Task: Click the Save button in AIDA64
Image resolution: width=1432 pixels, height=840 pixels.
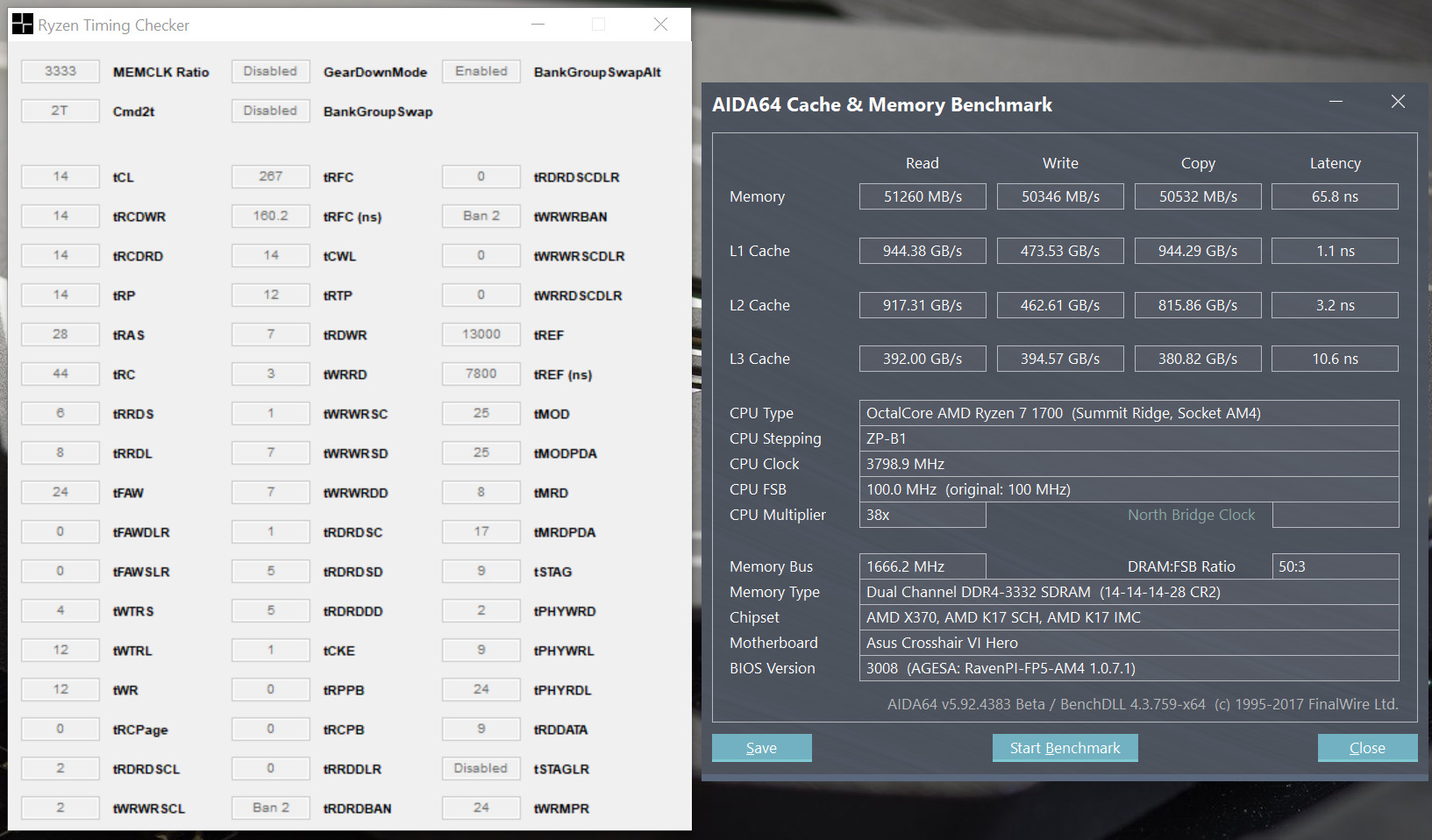Action: click(x=762, y=748)
